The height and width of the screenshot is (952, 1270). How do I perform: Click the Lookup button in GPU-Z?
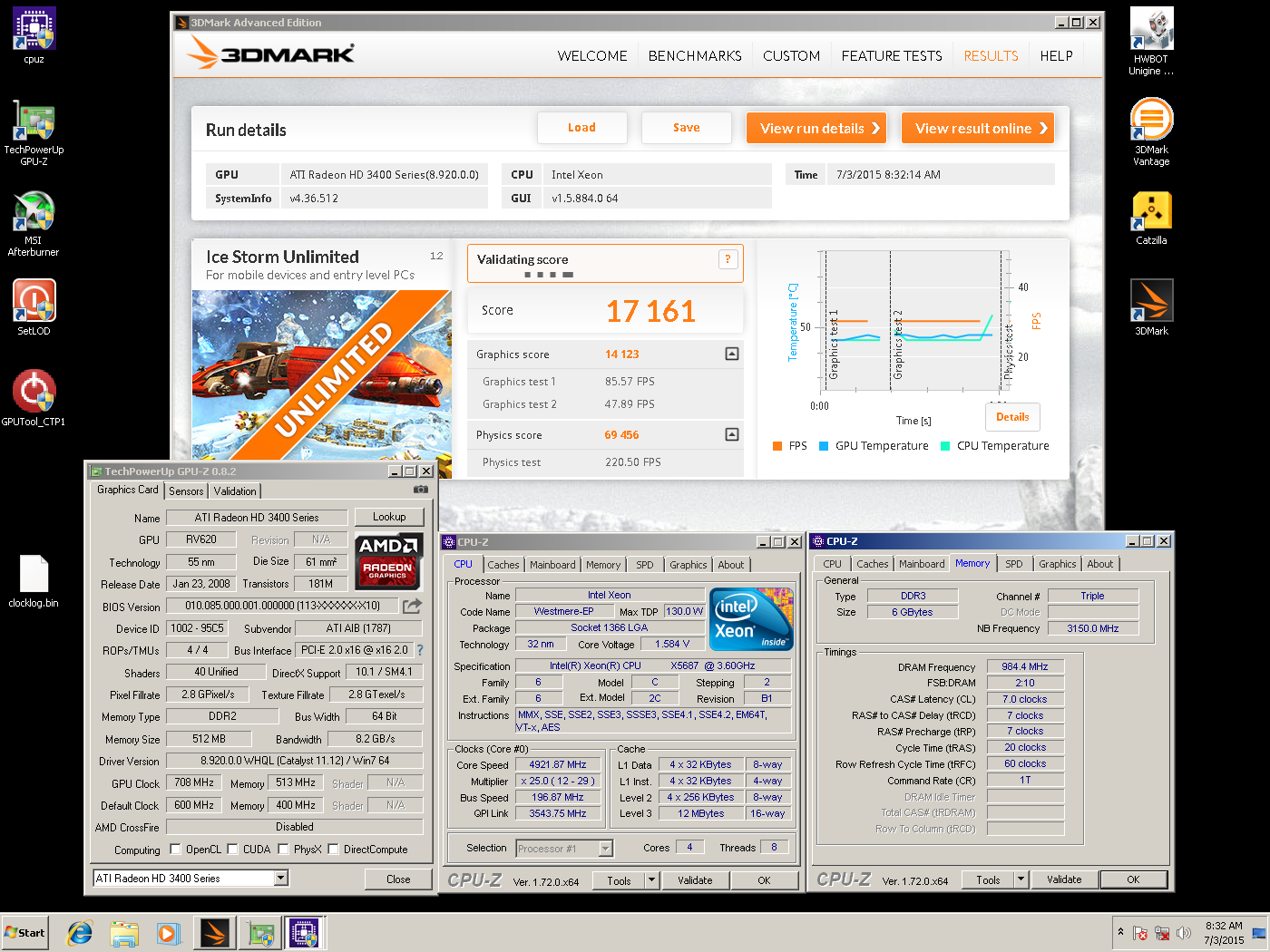389,517
